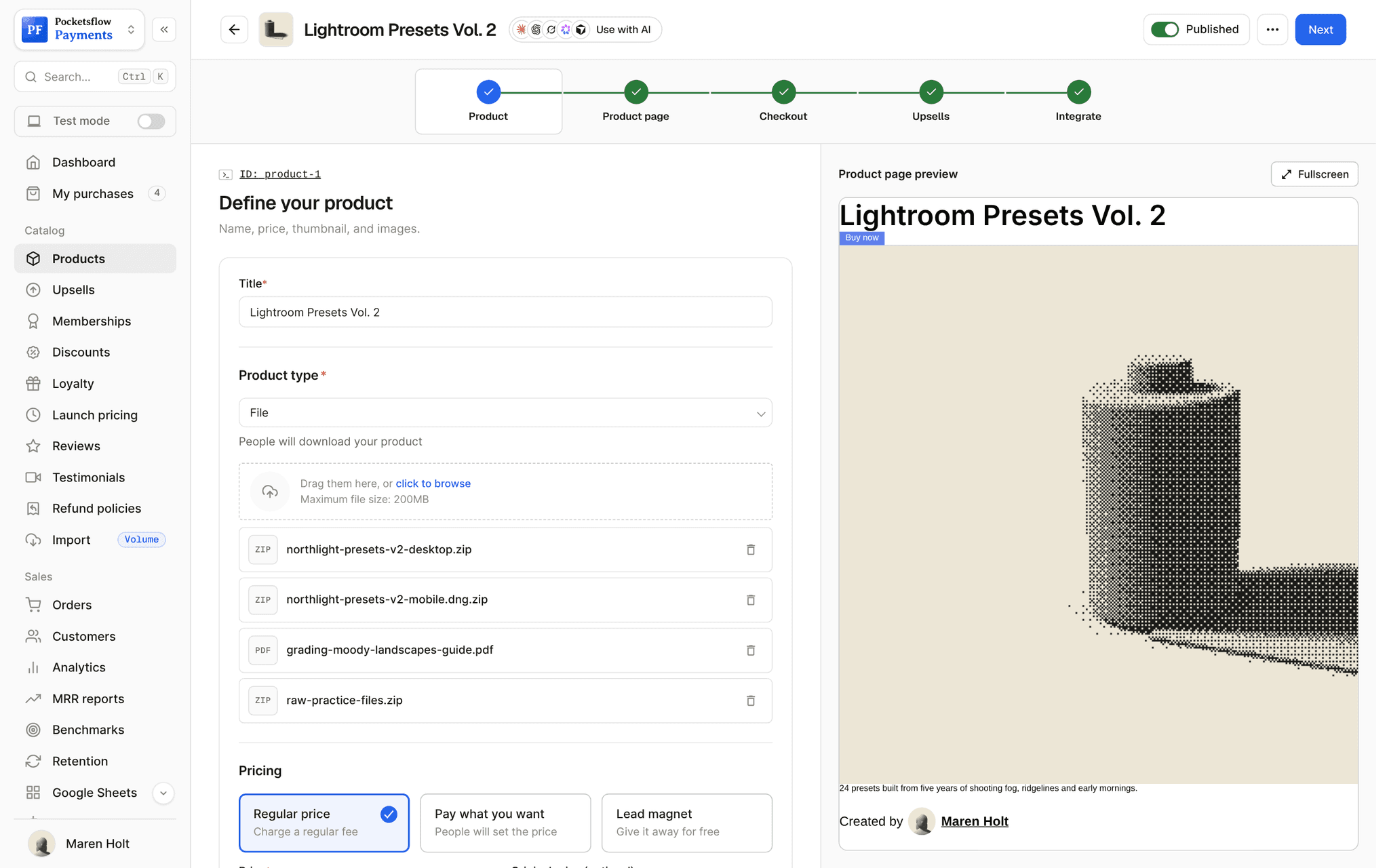Open the Product type File dropdown

(x=505, y=413)
